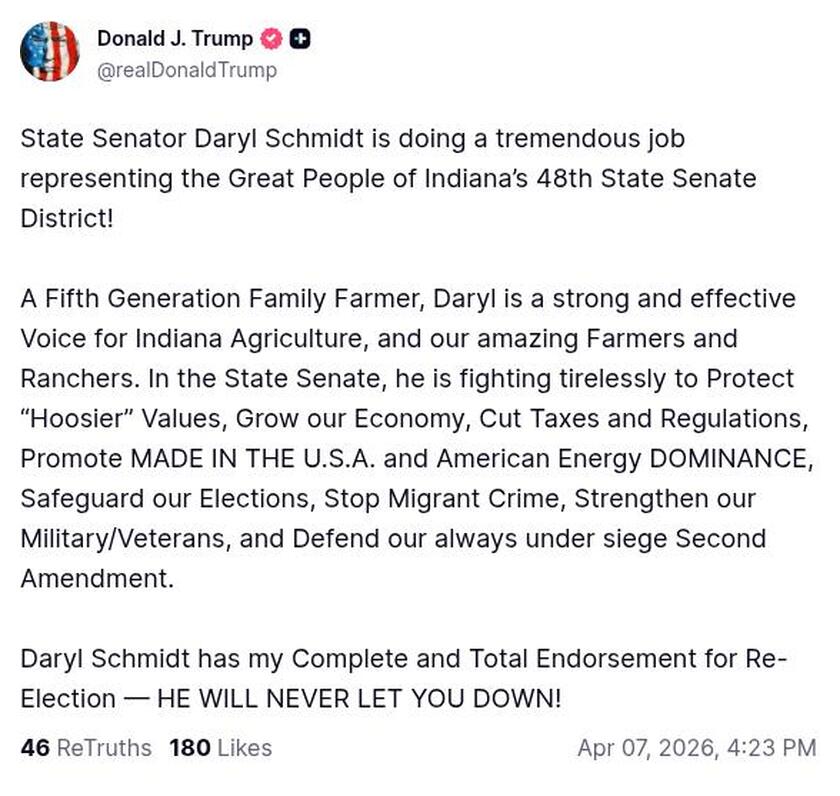
Task: Click "HE WILL NEVER LET YOU DOWN!" text
Action: pos(360,698)
